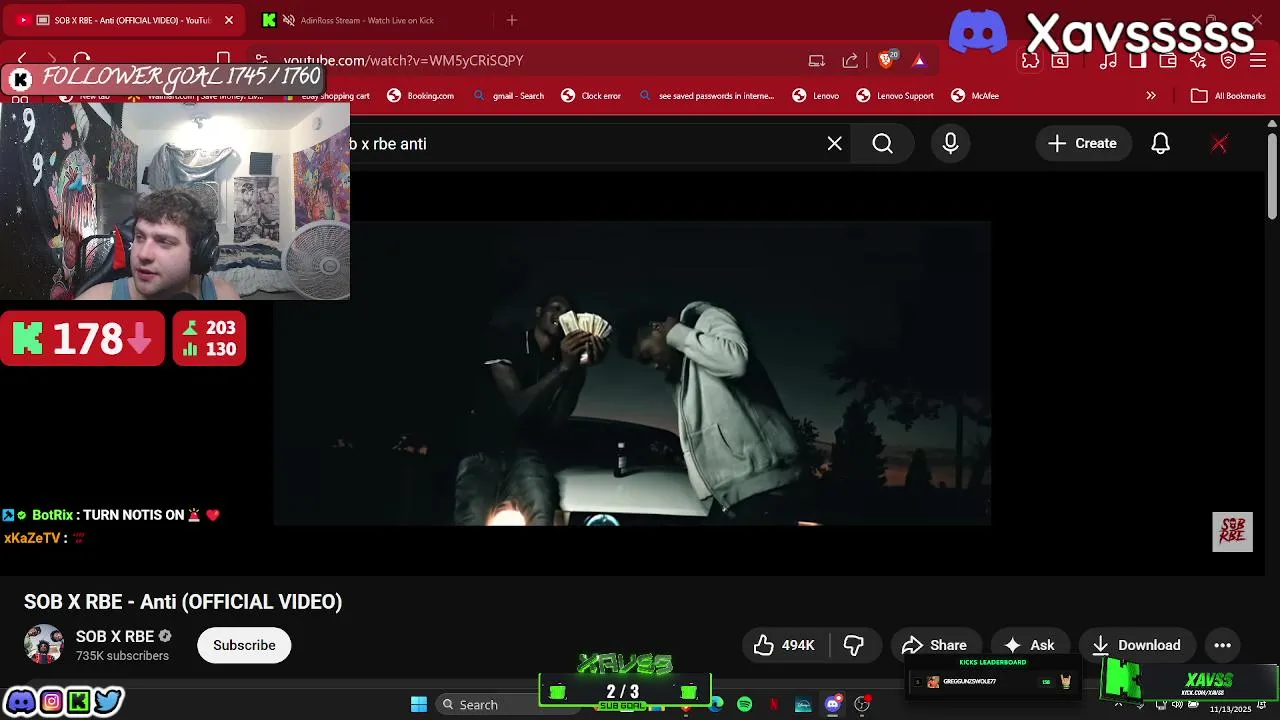Click the video title text
The image size is (1280, 720).
[x=183, y=602]
